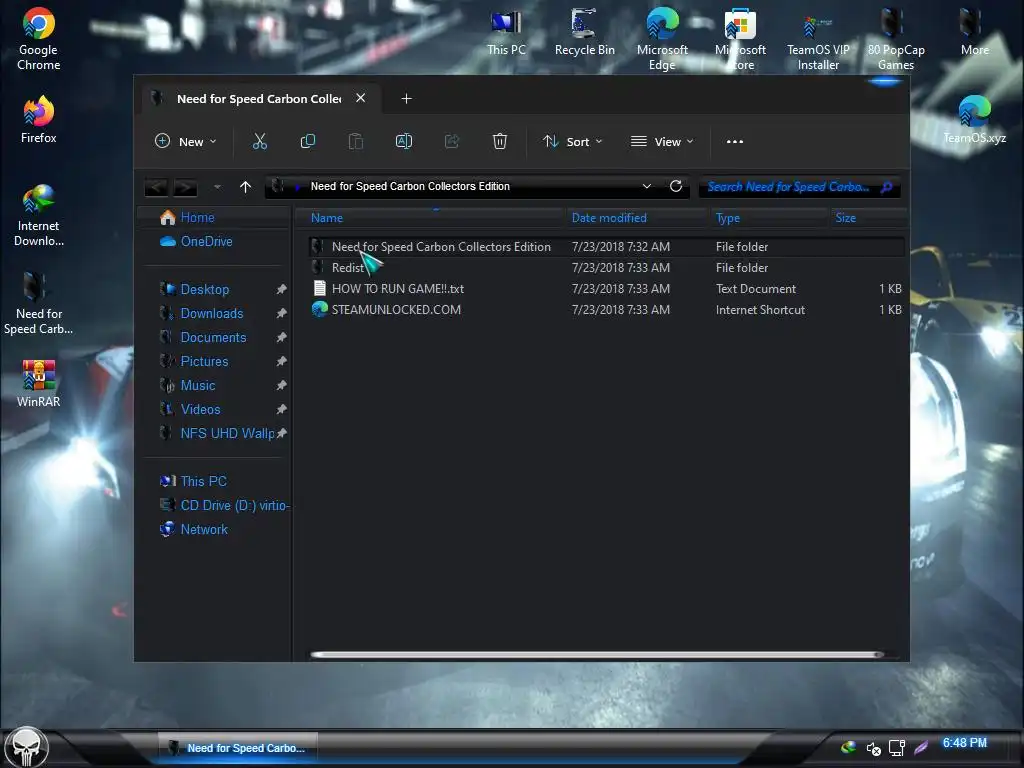Click the Share icon in toolbar
The image size is (1024, 768).
click(452, 141)
